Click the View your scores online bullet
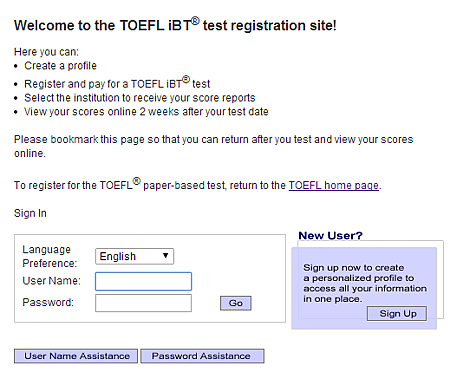The height and width of the screenshot is (379, 450). (x=146, y=112)
